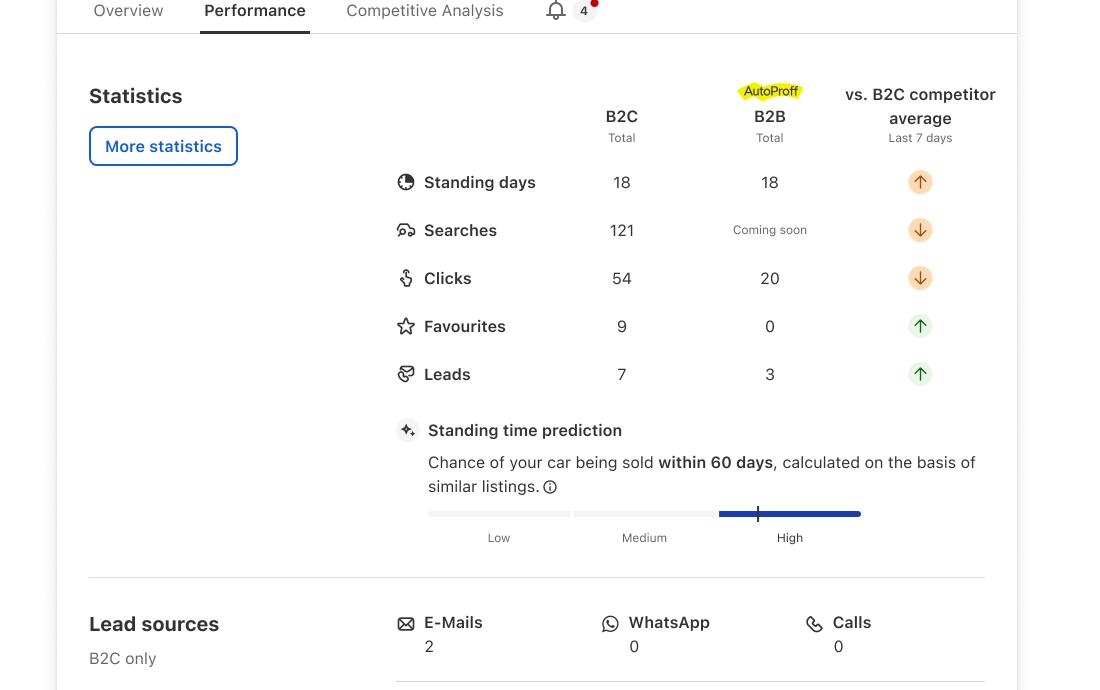Select the Performance tab
1100x690 pixels.
point(255,11)
